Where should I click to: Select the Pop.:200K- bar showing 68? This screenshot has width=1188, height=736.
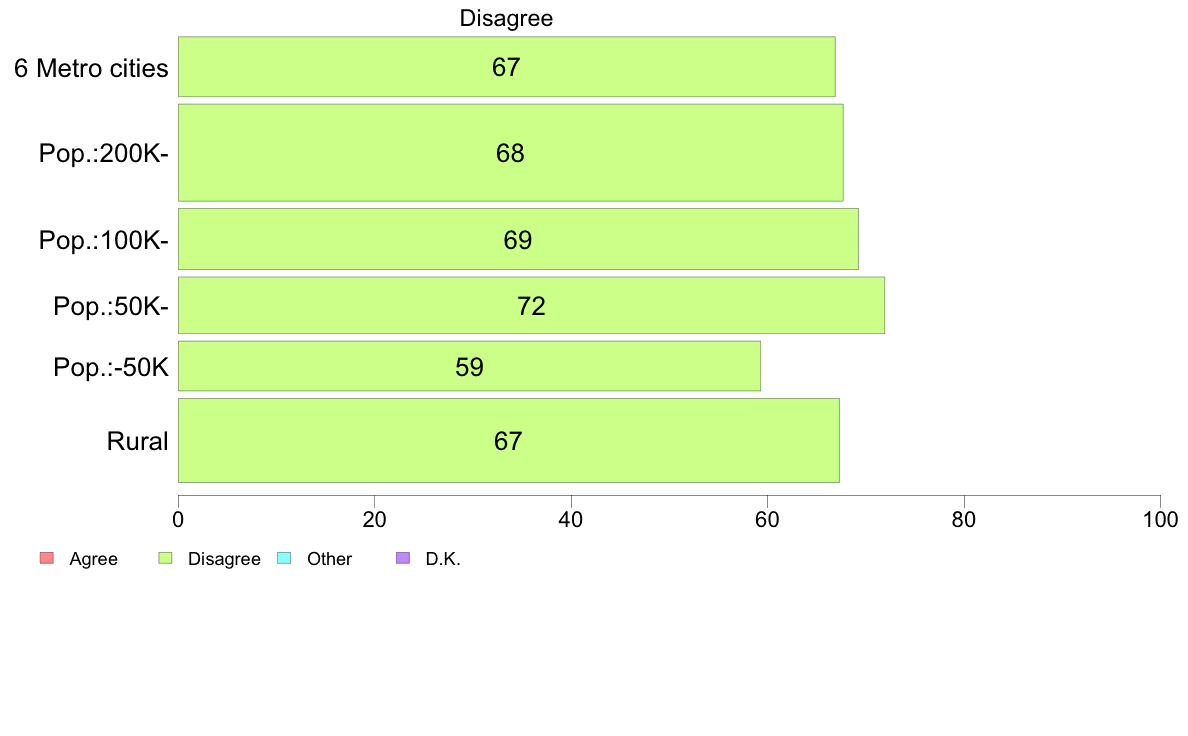(x=511, y=153)
